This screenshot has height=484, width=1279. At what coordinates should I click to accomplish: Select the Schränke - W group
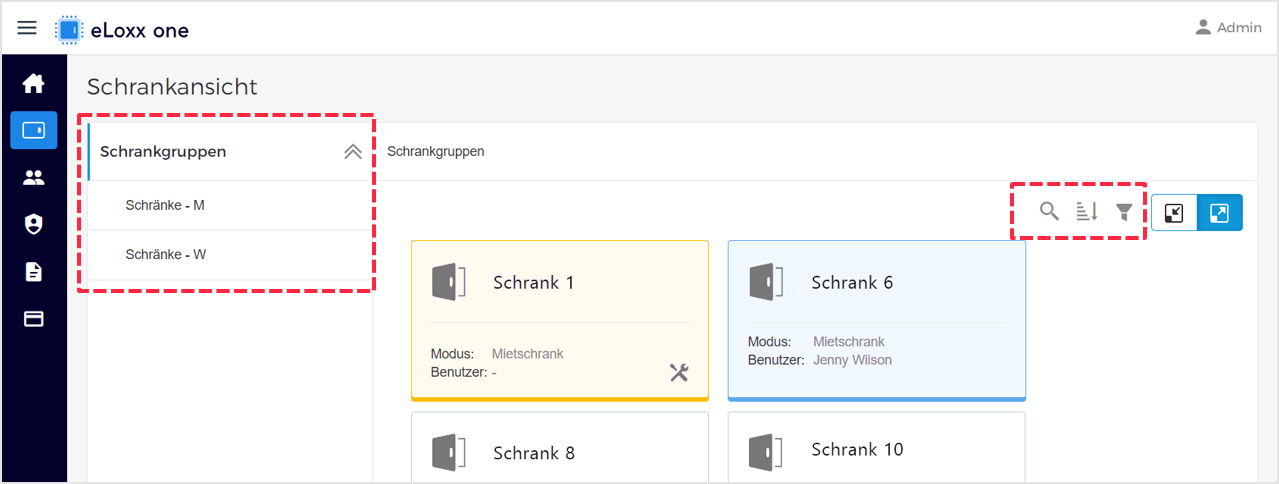point(230,254)
